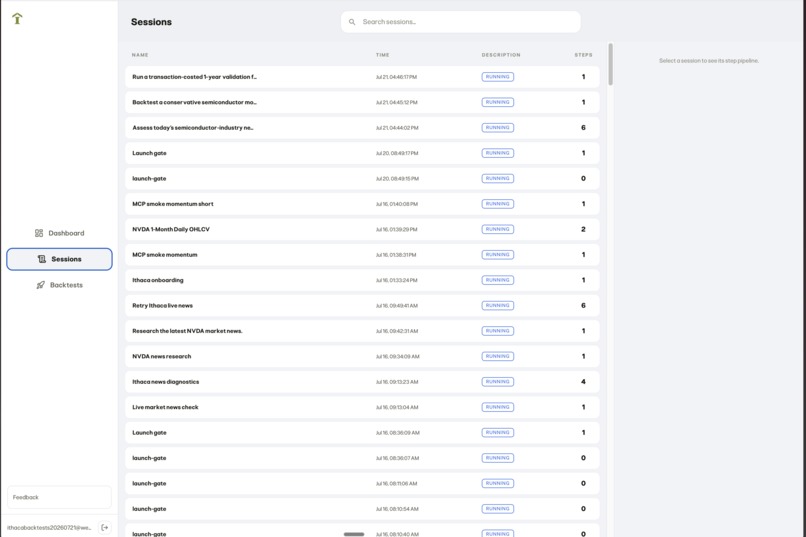806x537 pixels.
Task: Sort by the TIME column header
Action: coord(382,55)
